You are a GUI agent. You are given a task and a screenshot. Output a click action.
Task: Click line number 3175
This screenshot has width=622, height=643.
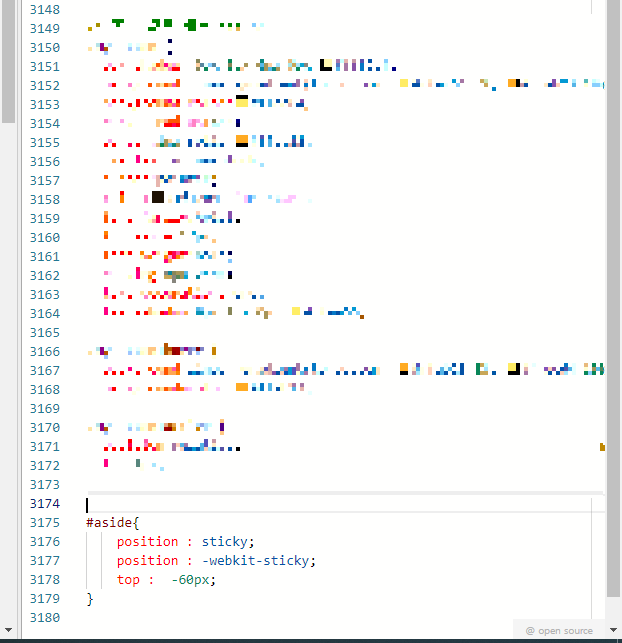pyautogui.click(x=45, y=523)
